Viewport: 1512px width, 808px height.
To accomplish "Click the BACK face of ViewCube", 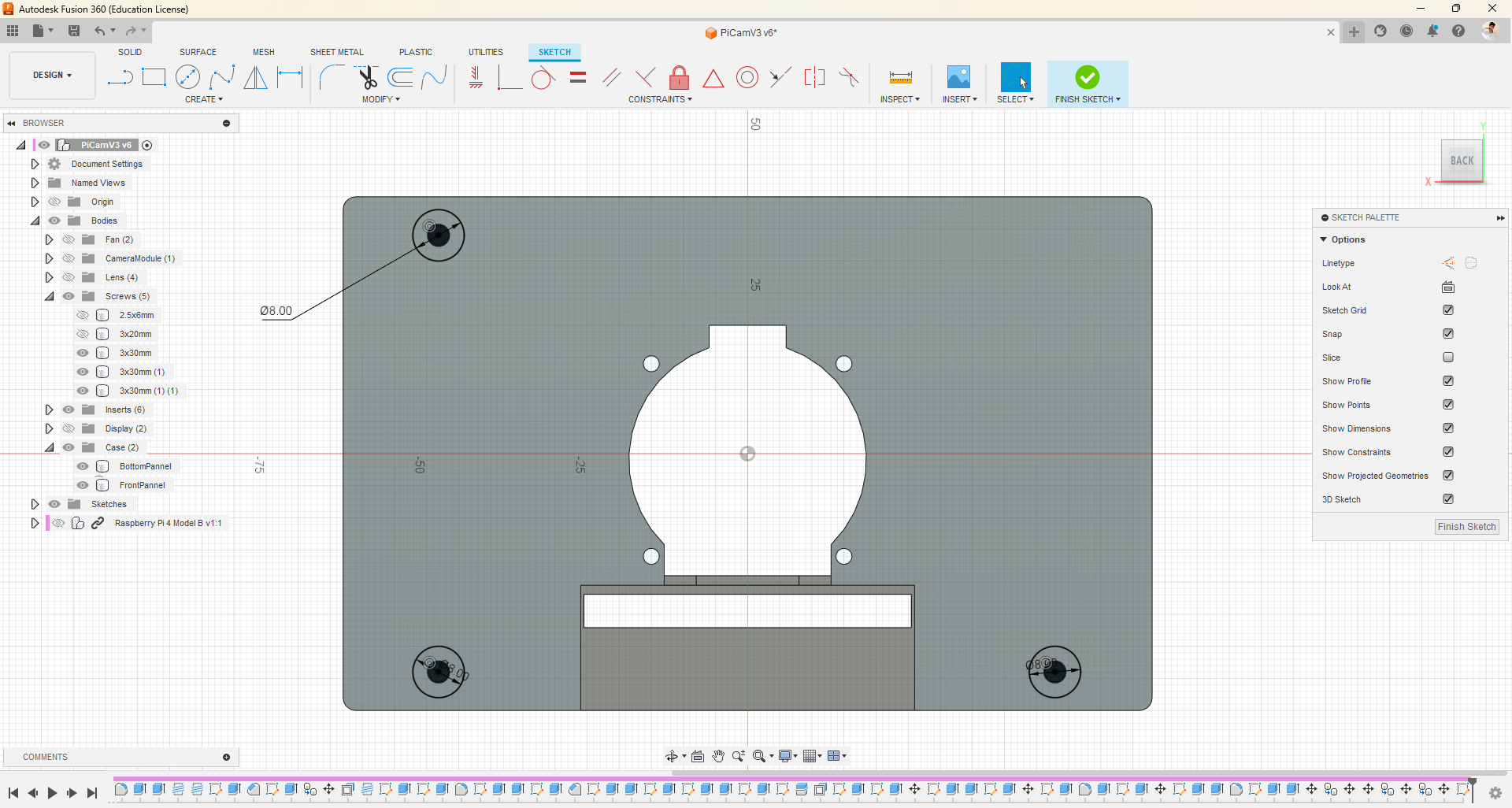I will pyautogui.click(x=1462, y=161).
